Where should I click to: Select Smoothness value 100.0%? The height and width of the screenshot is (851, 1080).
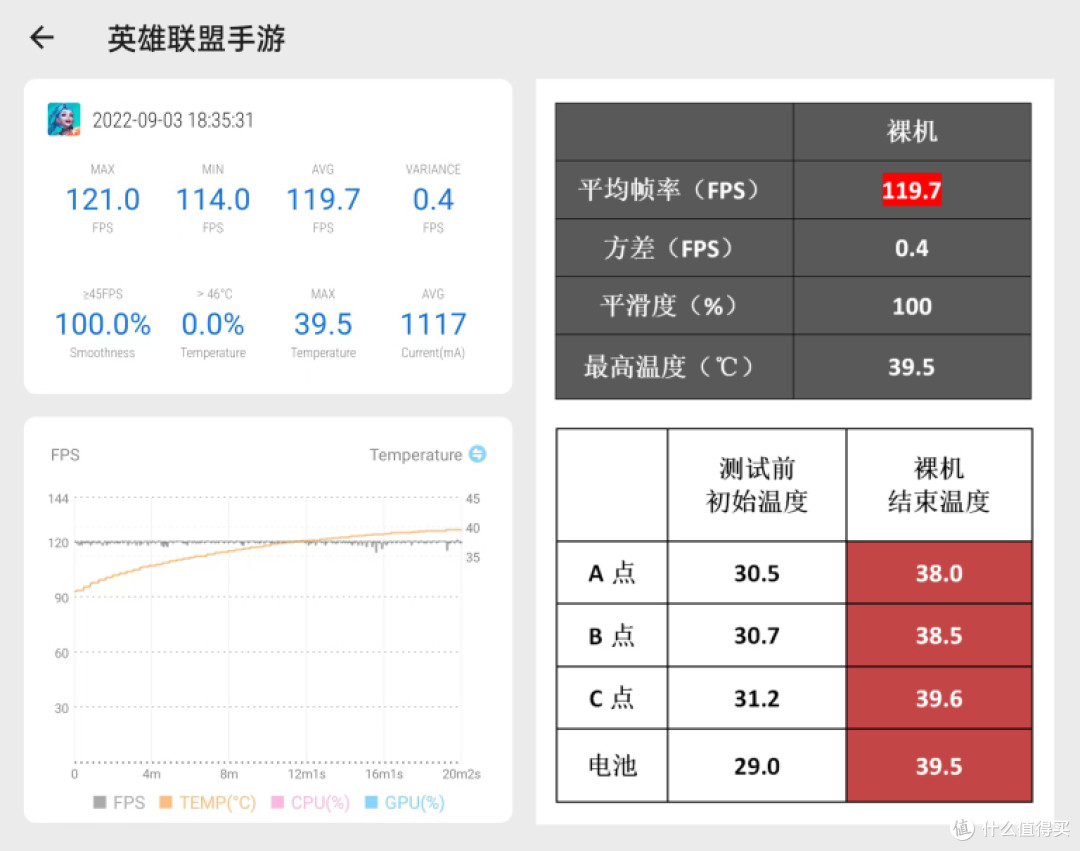[103, 324]
